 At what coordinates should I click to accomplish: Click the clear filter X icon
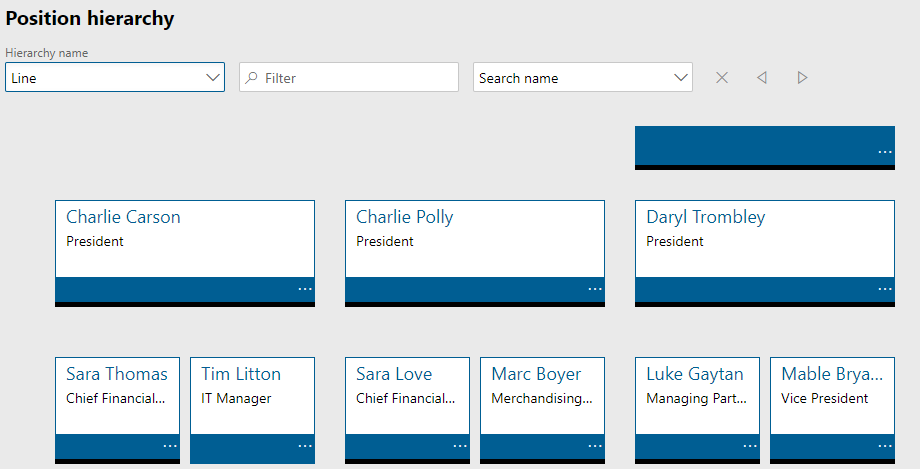click(722, 78)
